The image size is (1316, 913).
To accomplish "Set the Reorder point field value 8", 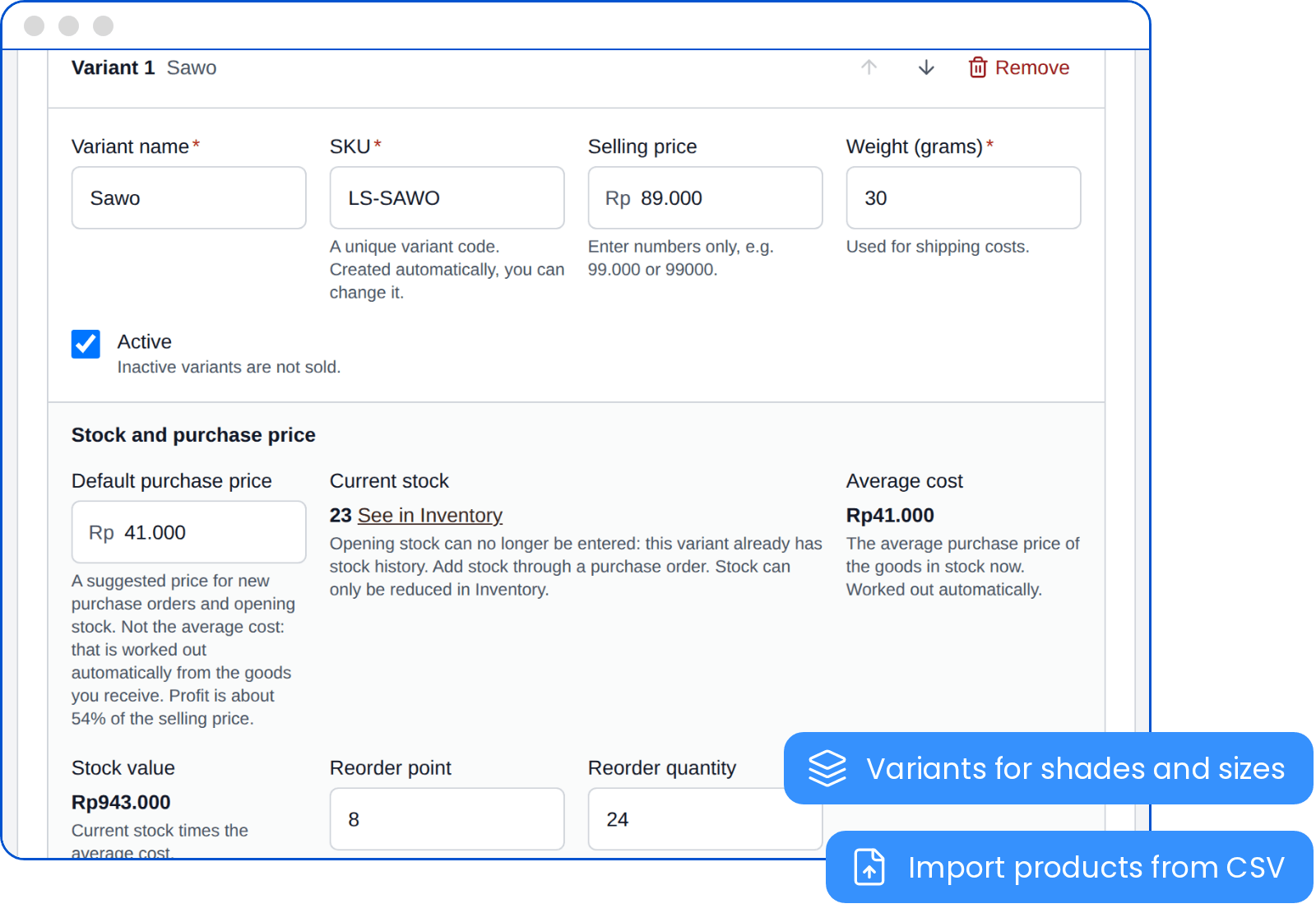I will [x=447, y=819].
